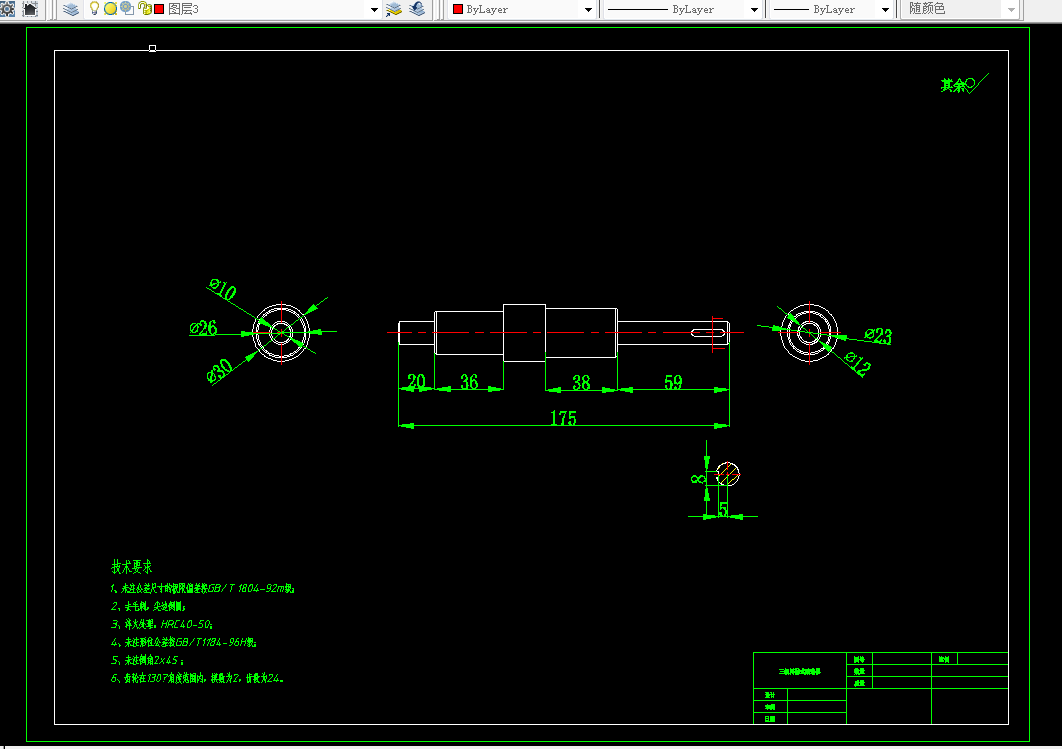Click the 技术要求 heading text
The width and height of the screenshot is (1062, 749).
tap(132, 566)
